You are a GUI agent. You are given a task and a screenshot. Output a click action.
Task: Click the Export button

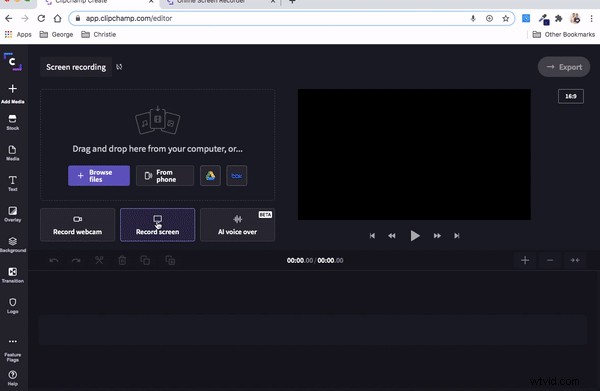(x=564, y=67)
